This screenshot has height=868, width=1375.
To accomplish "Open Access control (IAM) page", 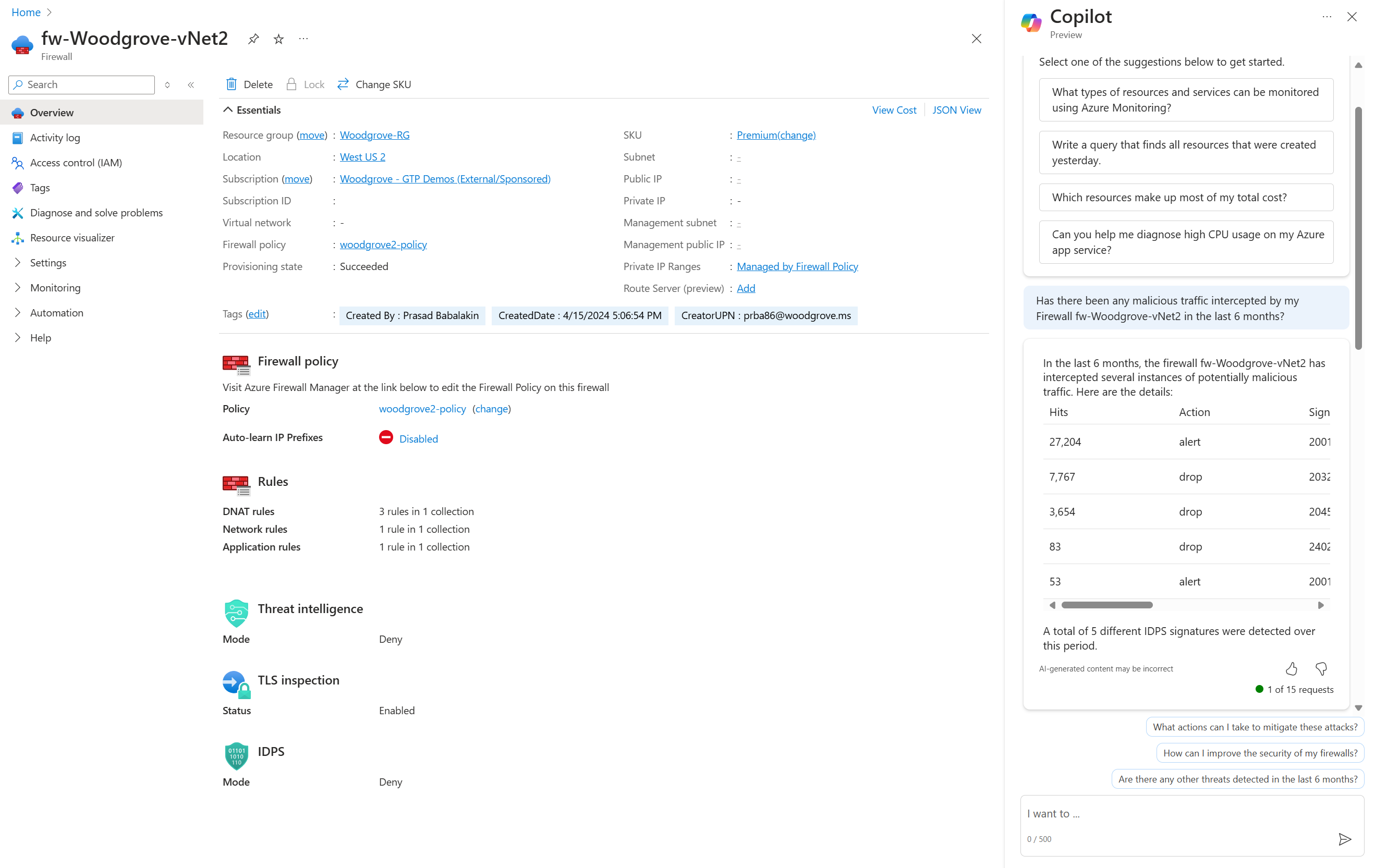I will (76, 163).
